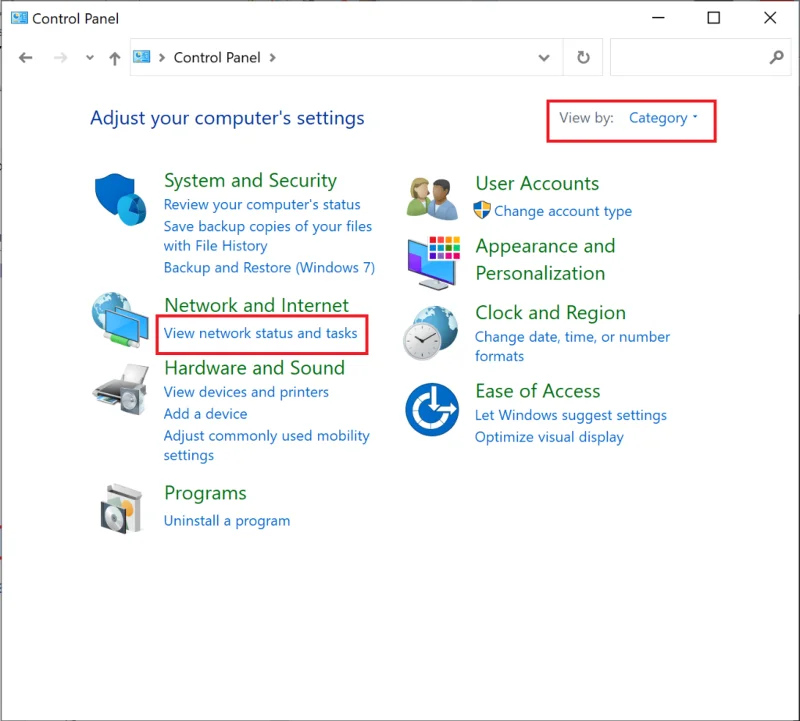Open Adjust commonly used mobility settings
This screenshot has width=800, height=721.
pos(266,445)
